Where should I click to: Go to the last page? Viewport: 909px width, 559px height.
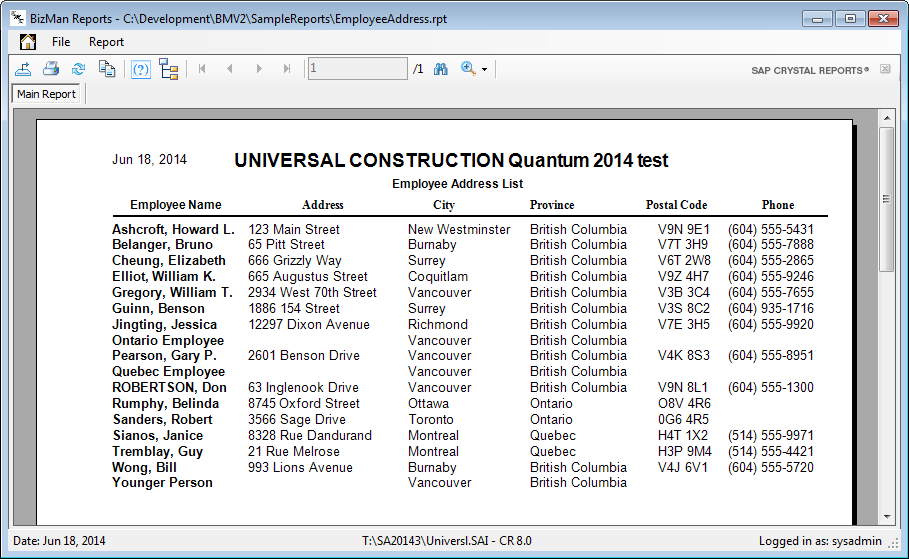tap(286, 69)
